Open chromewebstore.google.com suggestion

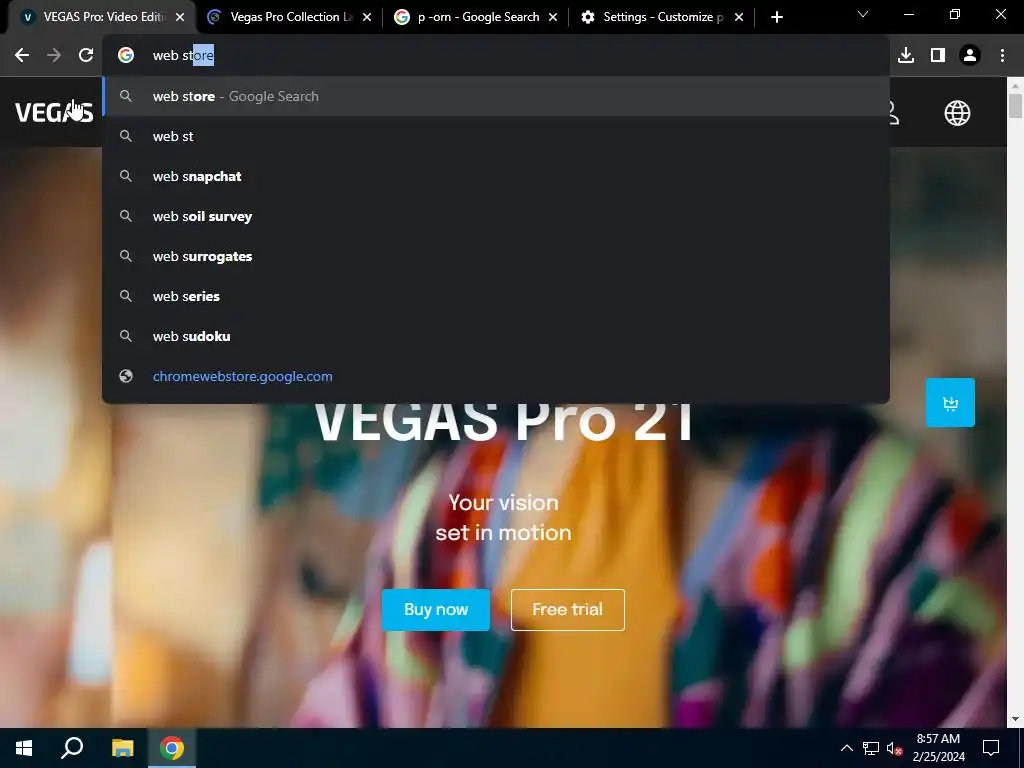pyautogui.click(x=496, y=376)
